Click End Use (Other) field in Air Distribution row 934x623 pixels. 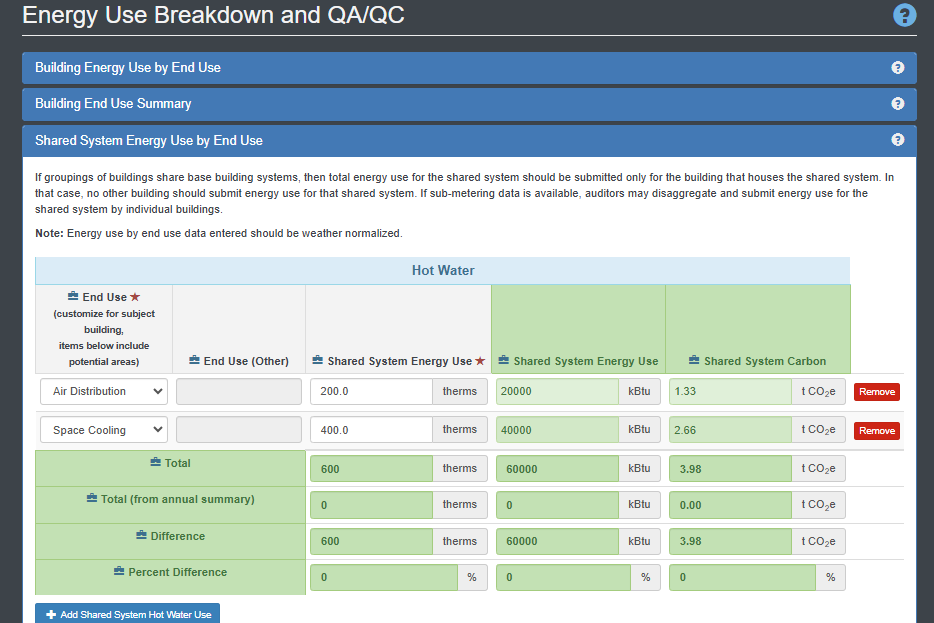pos(239,391)
